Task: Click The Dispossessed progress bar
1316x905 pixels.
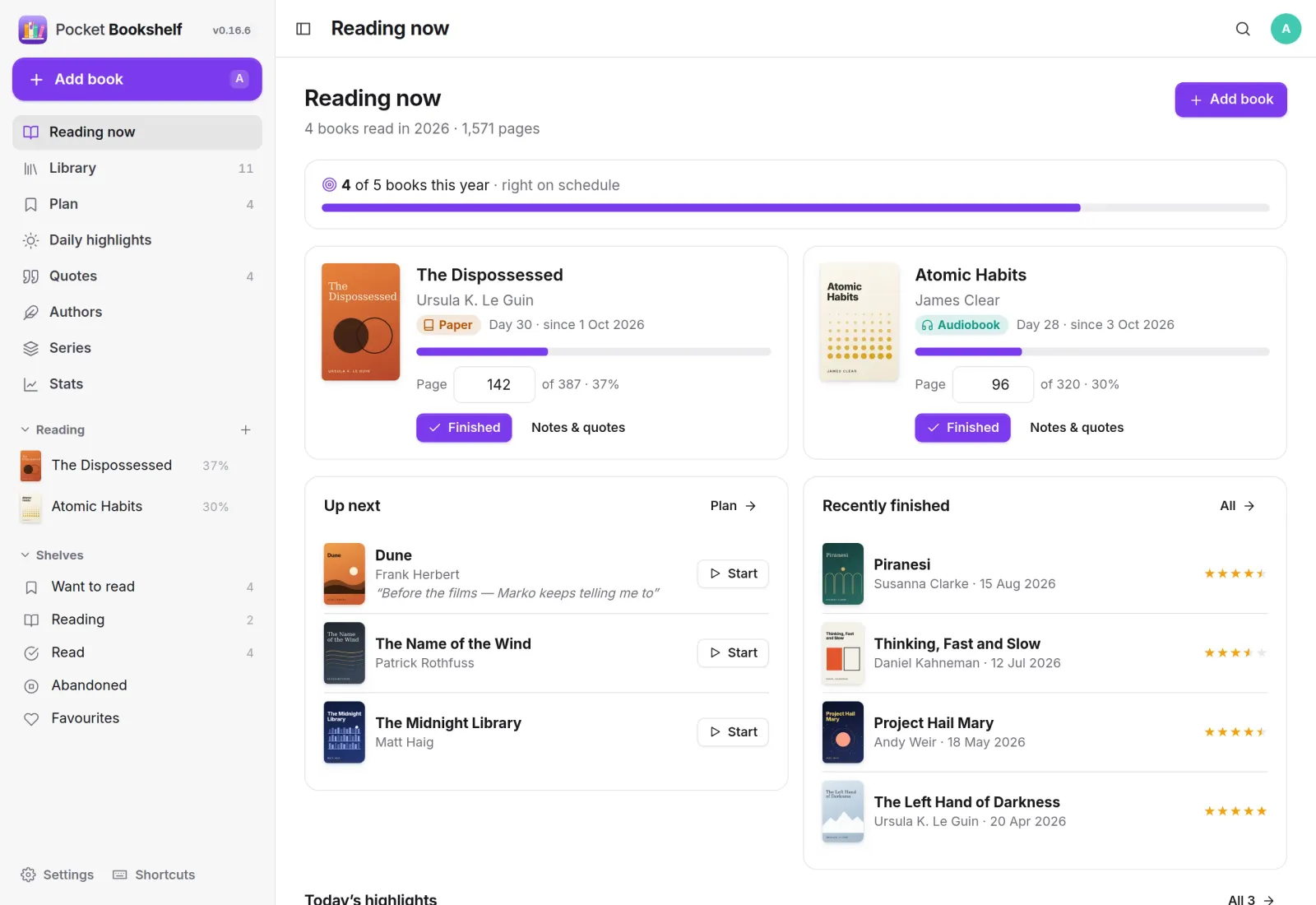Action: 593,351
